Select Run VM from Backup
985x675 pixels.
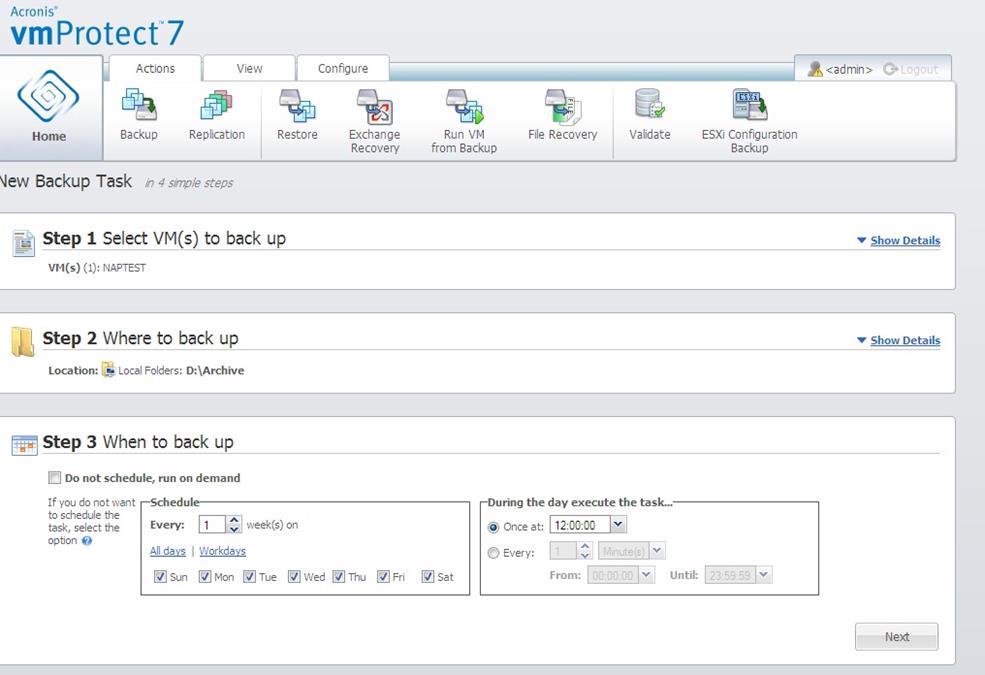464,121
